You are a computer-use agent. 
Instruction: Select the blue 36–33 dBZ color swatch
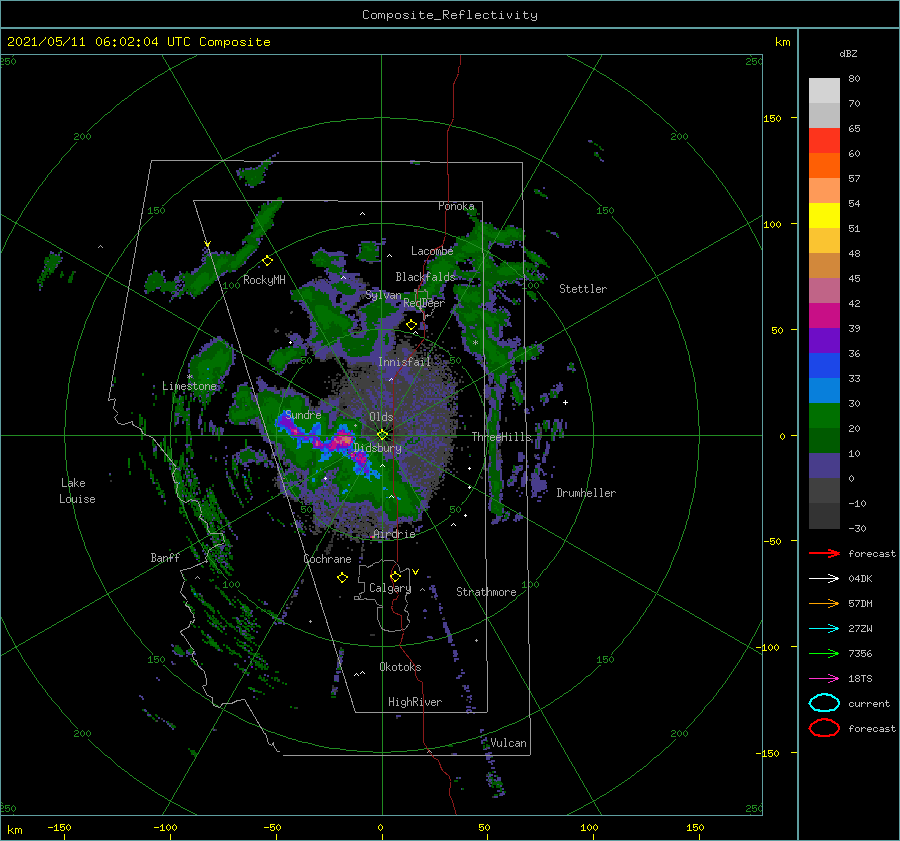coord(824,365)
